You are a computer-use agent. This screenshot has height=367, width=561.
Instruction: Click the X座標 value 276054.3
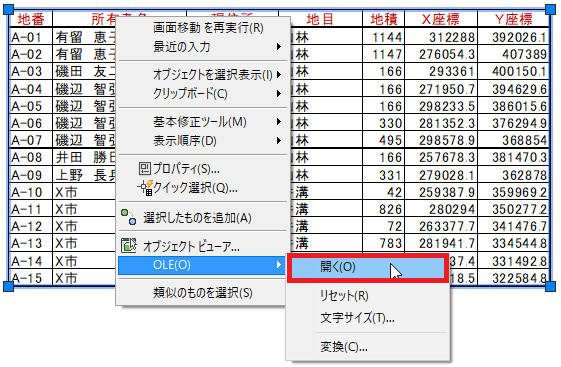click(x=447, y=54)
